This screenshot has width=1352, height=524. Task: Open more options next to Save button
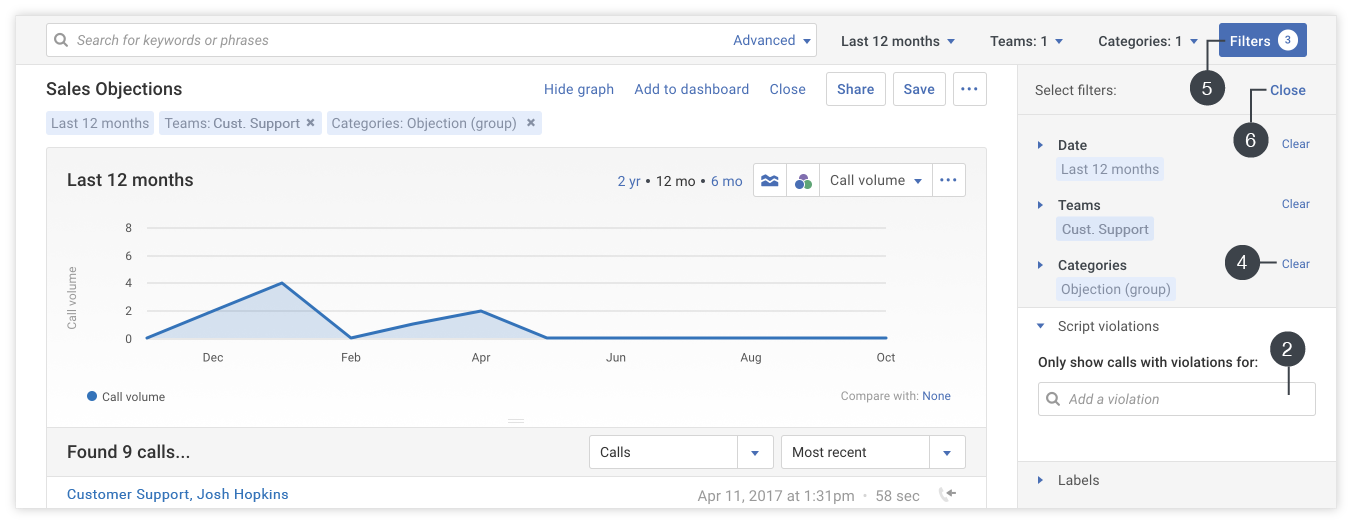[969, 89]
